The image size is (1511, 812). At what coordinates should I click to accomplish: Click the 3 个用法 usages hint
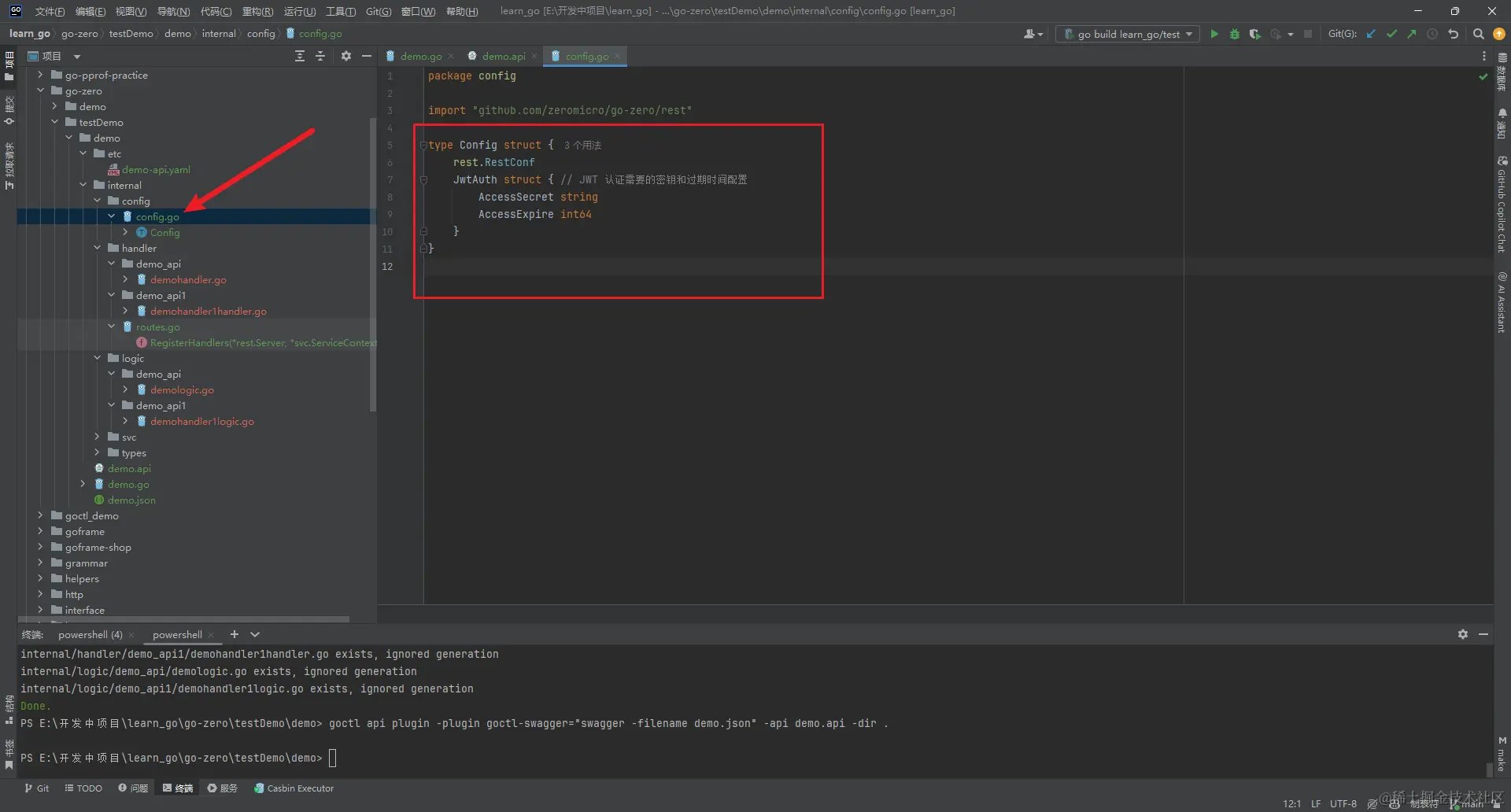pyautogui.click(x=582, y=146)
